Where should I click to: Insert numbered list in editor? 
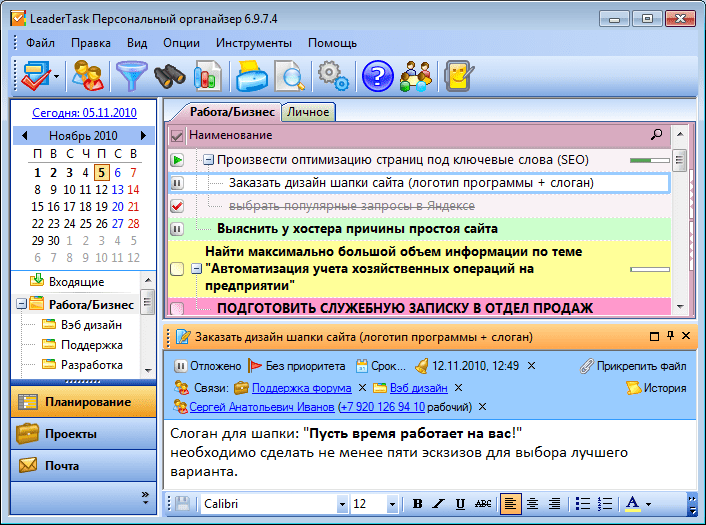click(x=605, y=503)
